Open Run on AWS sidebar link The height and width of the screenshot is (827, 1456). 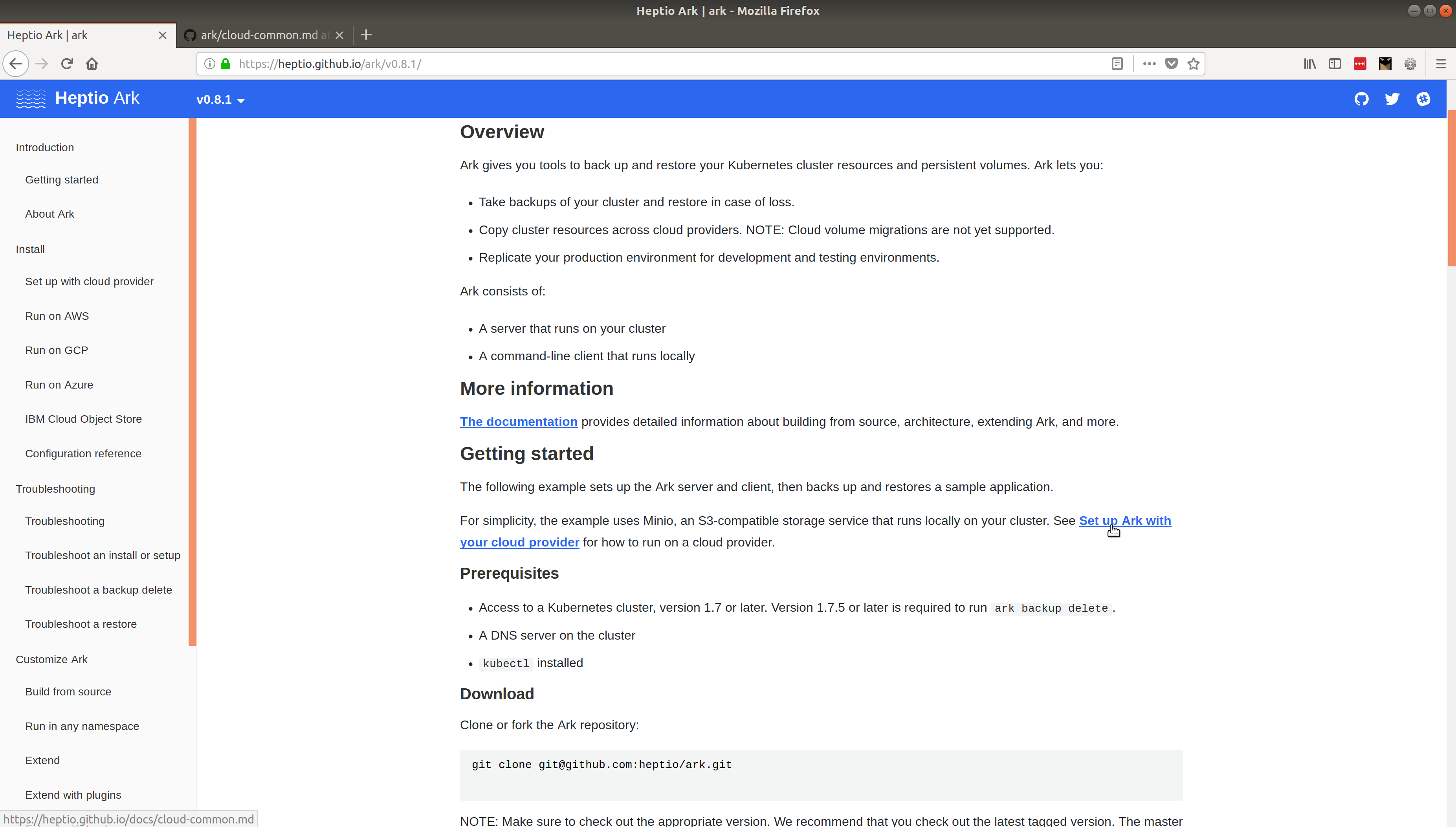click(x=57, y=316)
